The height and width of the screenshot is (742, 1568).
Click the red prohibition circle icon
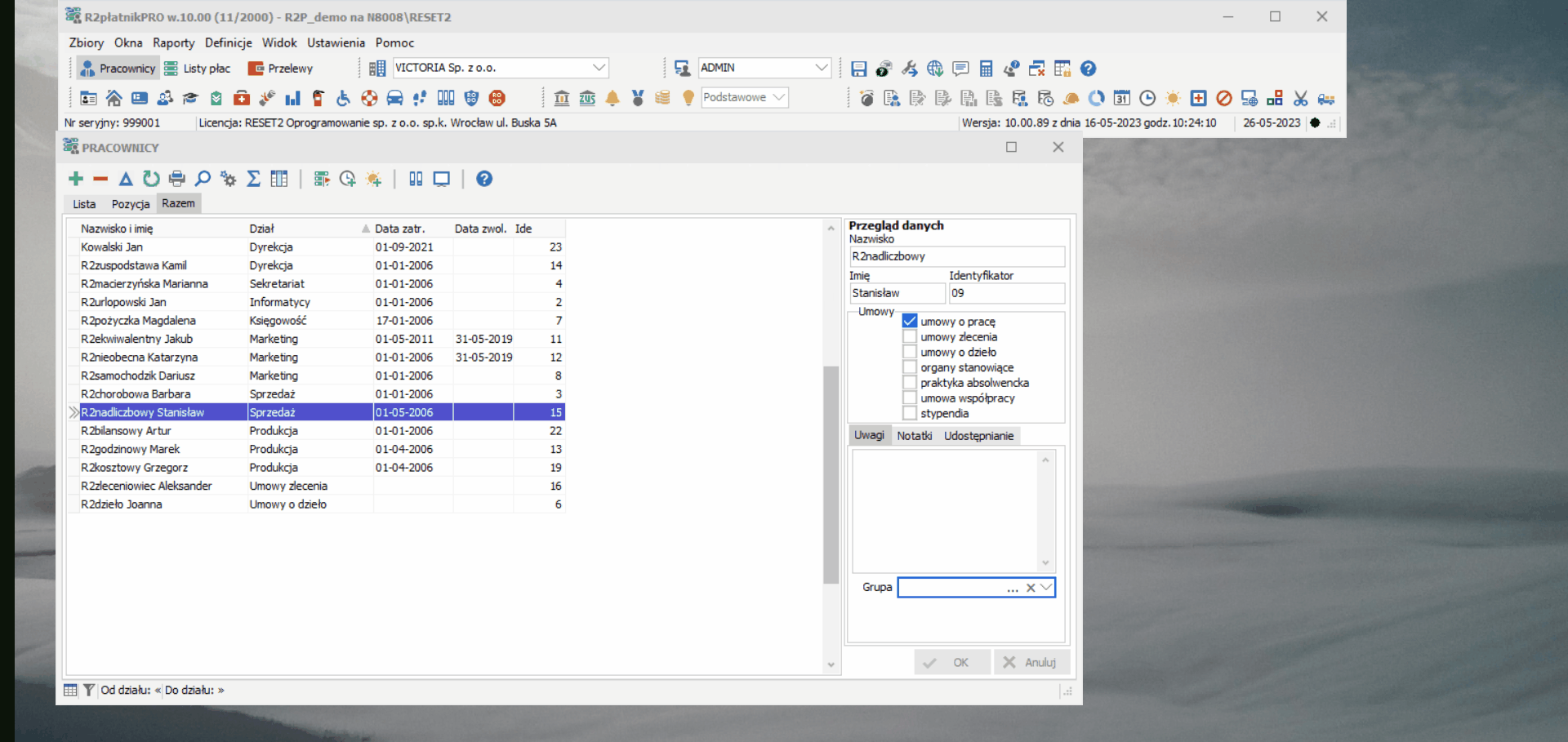pyautogui.click(x=1224, y=98)
